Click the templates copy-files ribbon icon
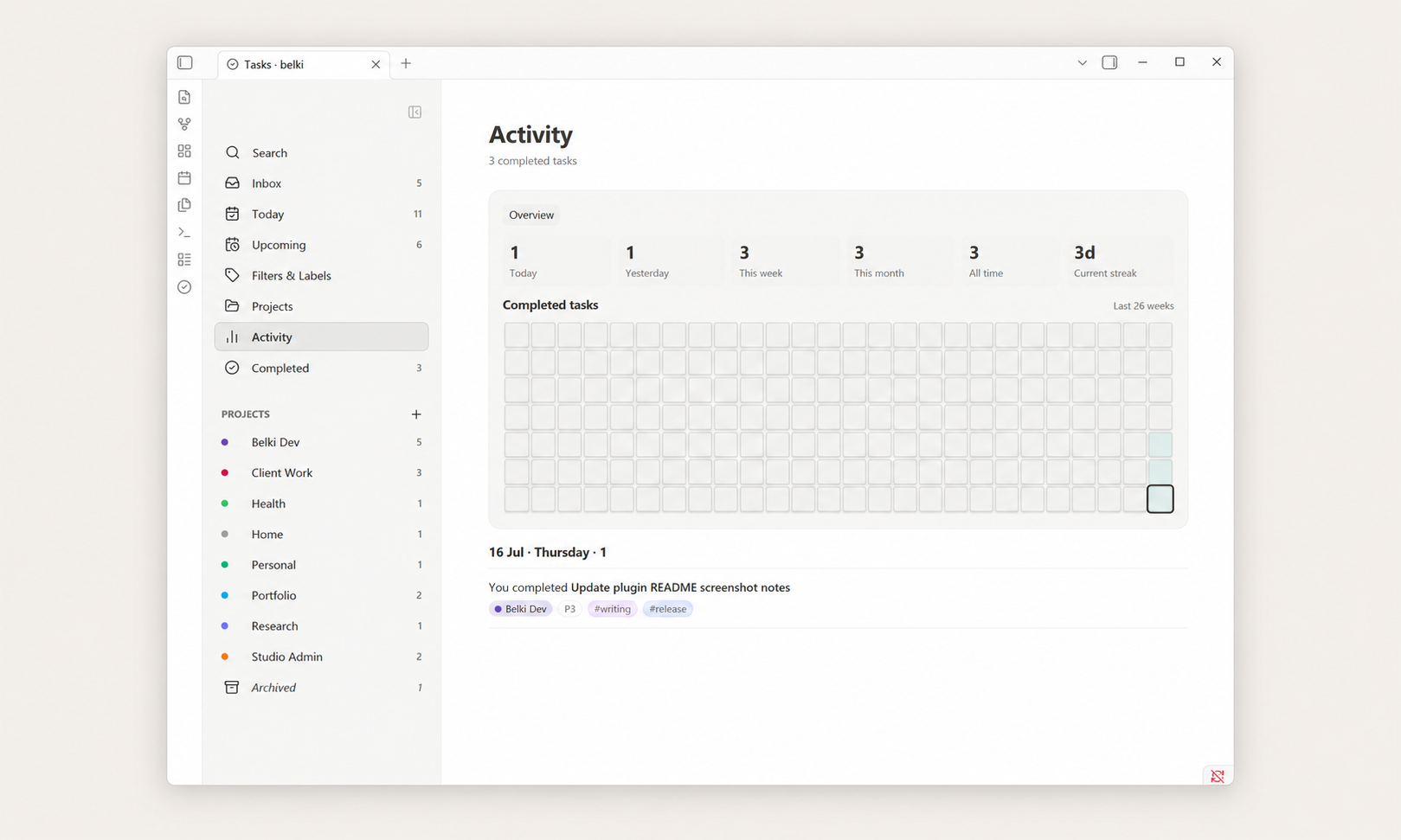1401x840 pixels. coord(184,205)
